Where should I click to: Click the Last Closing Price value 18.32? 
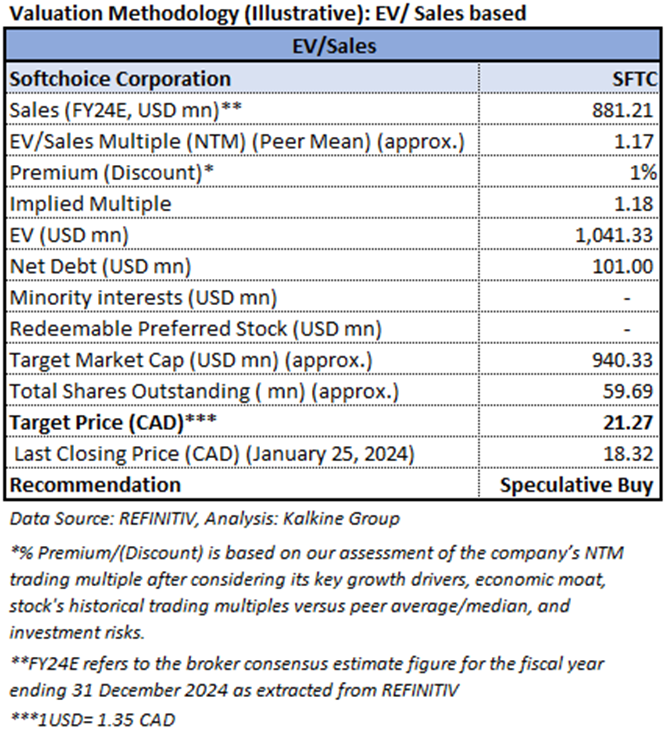tap(631, 453)
